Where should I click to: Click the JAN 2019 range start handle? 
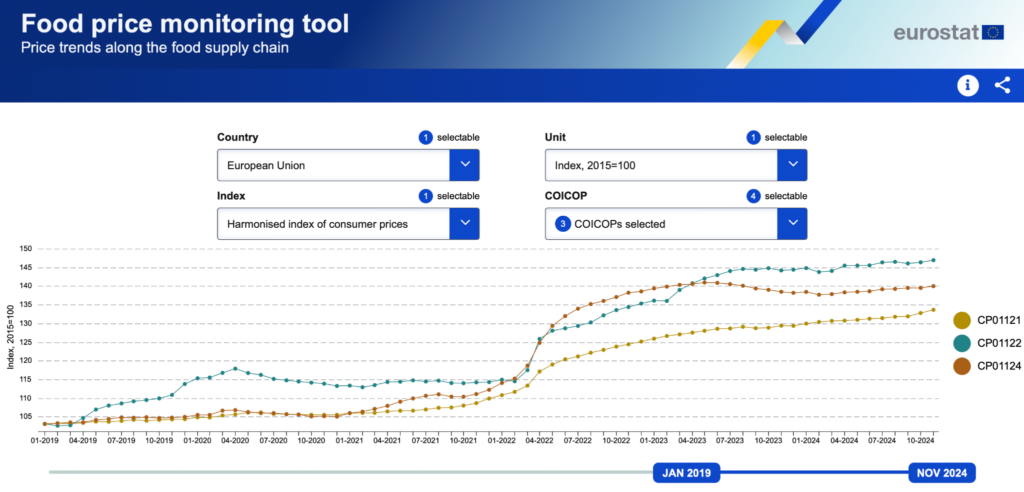(x=685, y=473)
